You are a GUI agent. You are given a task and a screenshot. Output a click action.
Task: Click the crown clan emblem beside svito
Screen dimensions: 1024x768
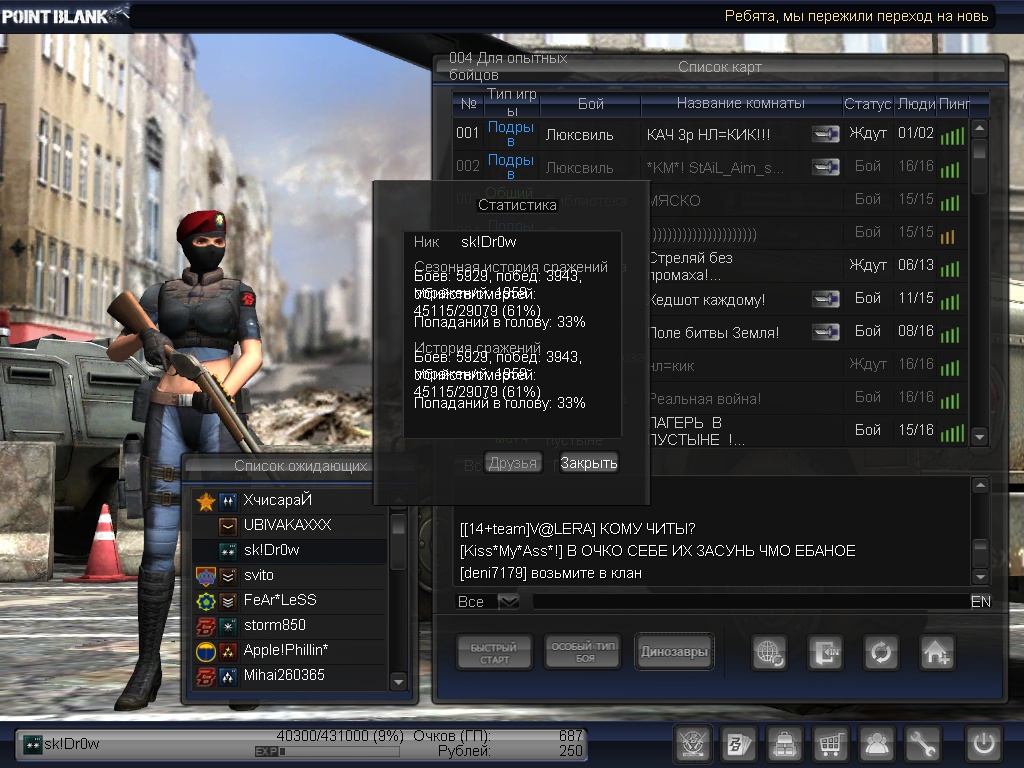[x=206, y=576]
